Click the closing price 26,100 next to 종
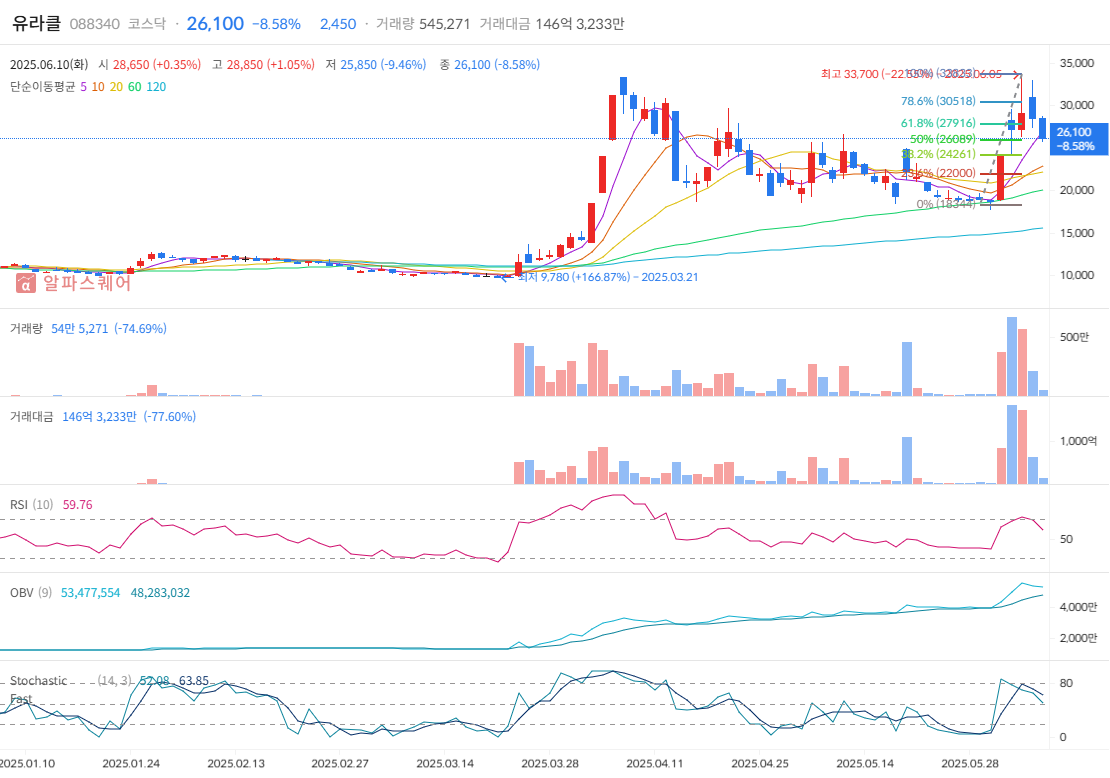1110x778 pixels. [497, 64]
